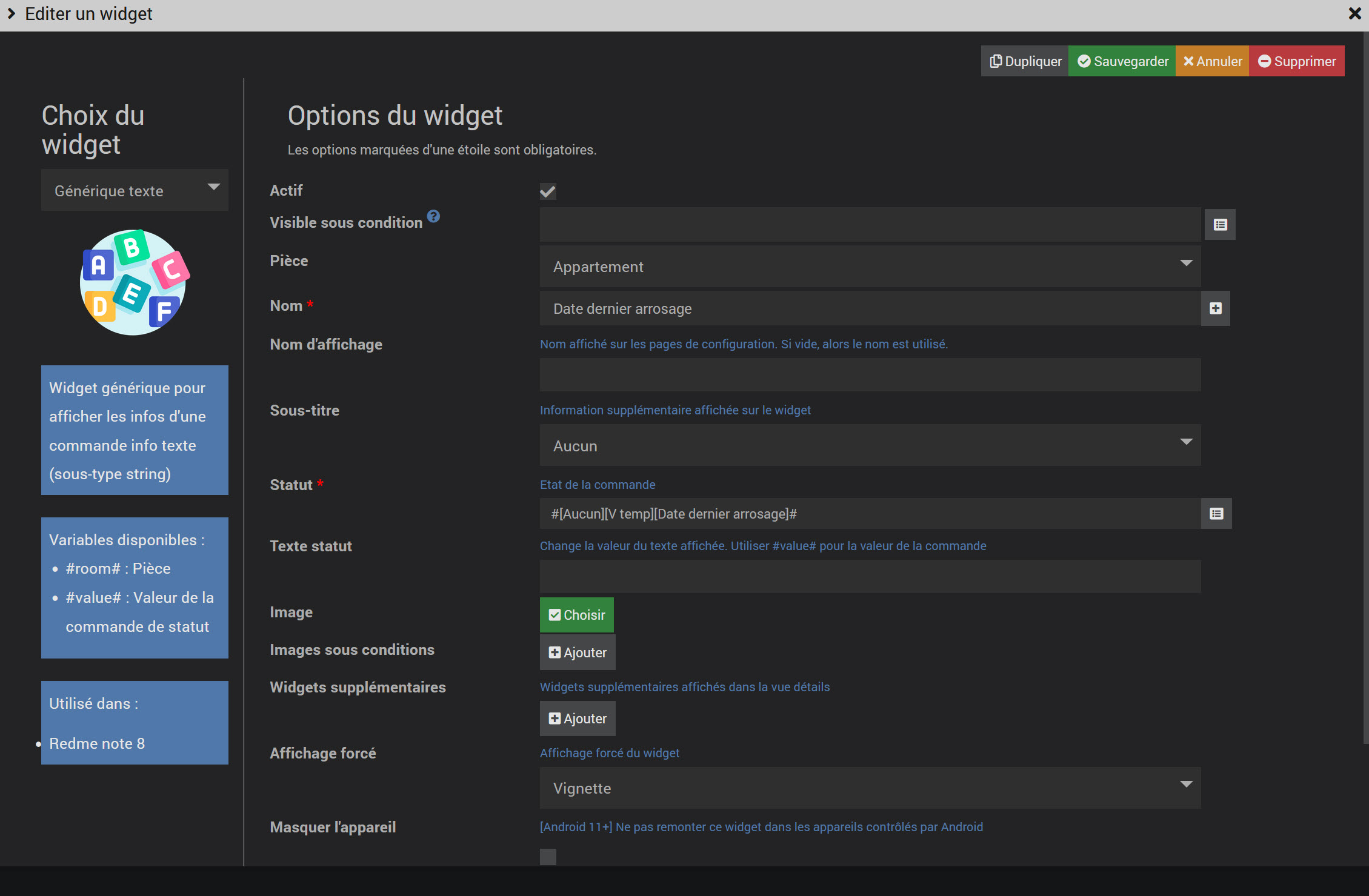
Task: Expand the Pièce dropdown showing Appartement
Action: coord(870,267)
